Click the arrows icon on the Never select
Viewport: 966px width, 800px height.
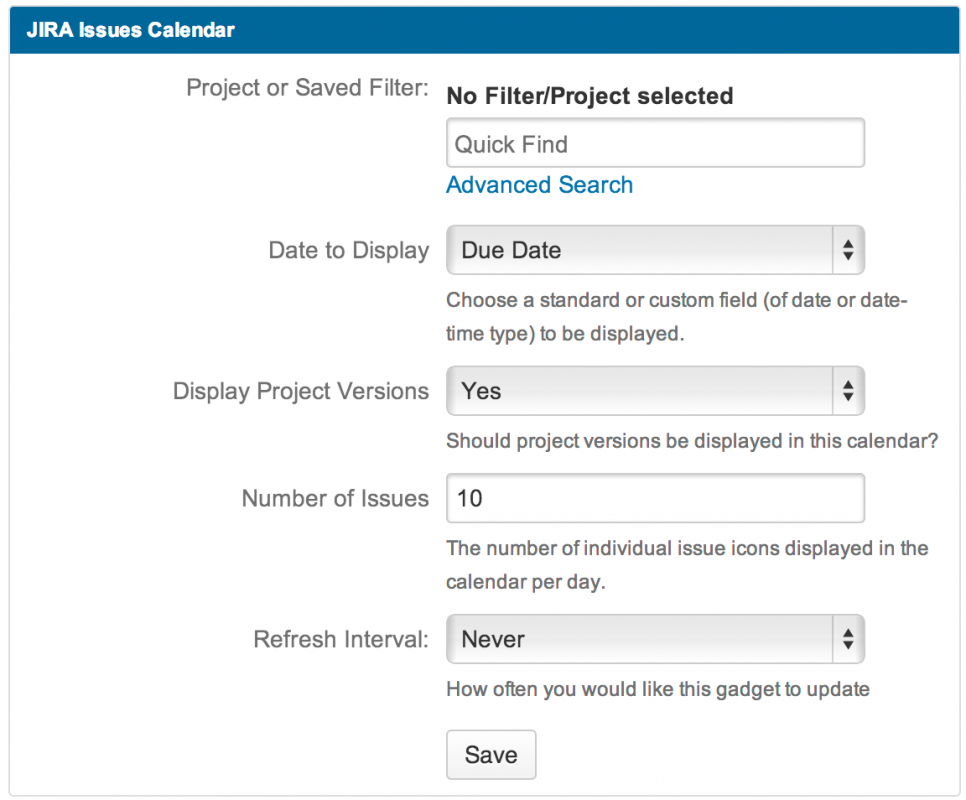[847, 639]
